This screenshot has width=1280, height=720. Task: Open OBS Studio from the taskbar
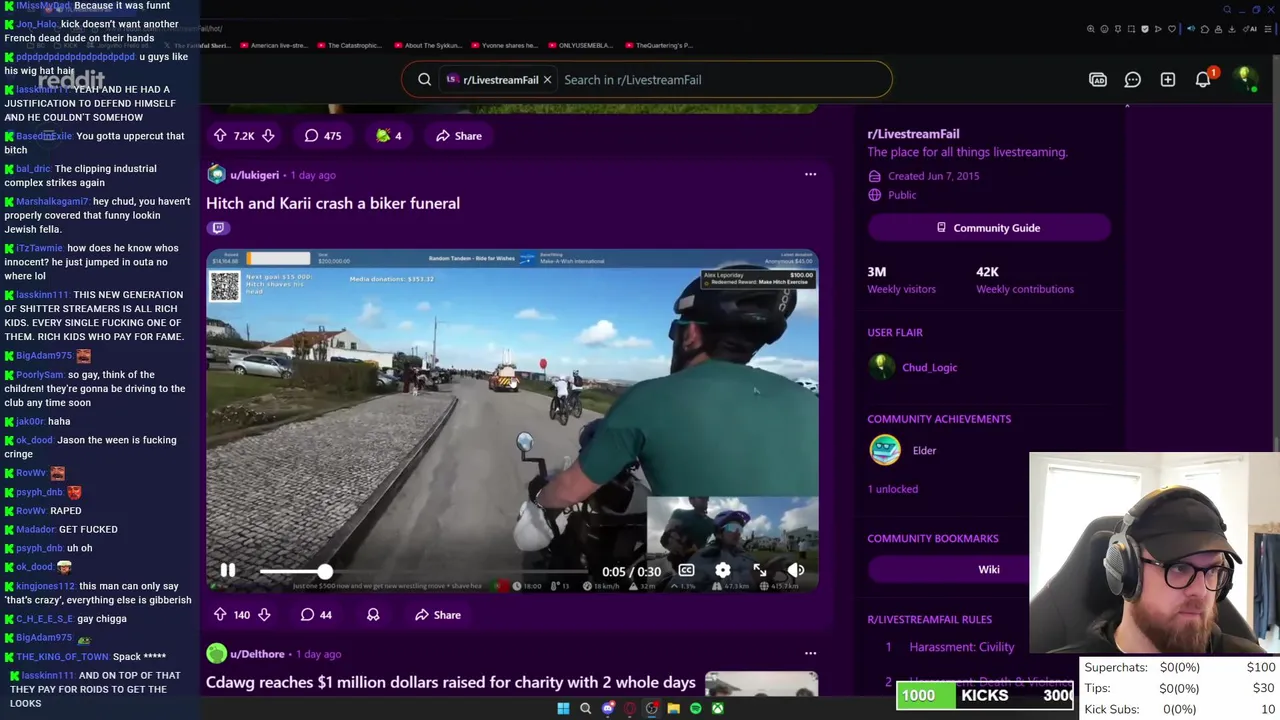pos(651,709)
